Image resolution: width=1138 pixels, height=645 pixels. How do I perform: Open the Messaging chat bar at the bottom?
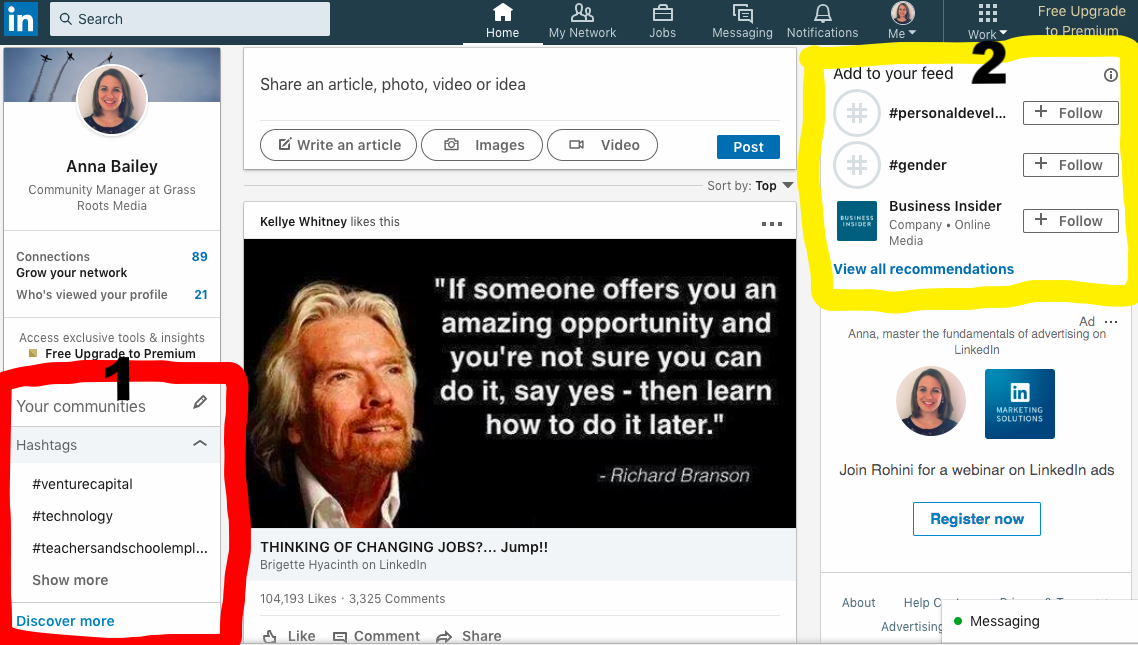point(1039,622)
